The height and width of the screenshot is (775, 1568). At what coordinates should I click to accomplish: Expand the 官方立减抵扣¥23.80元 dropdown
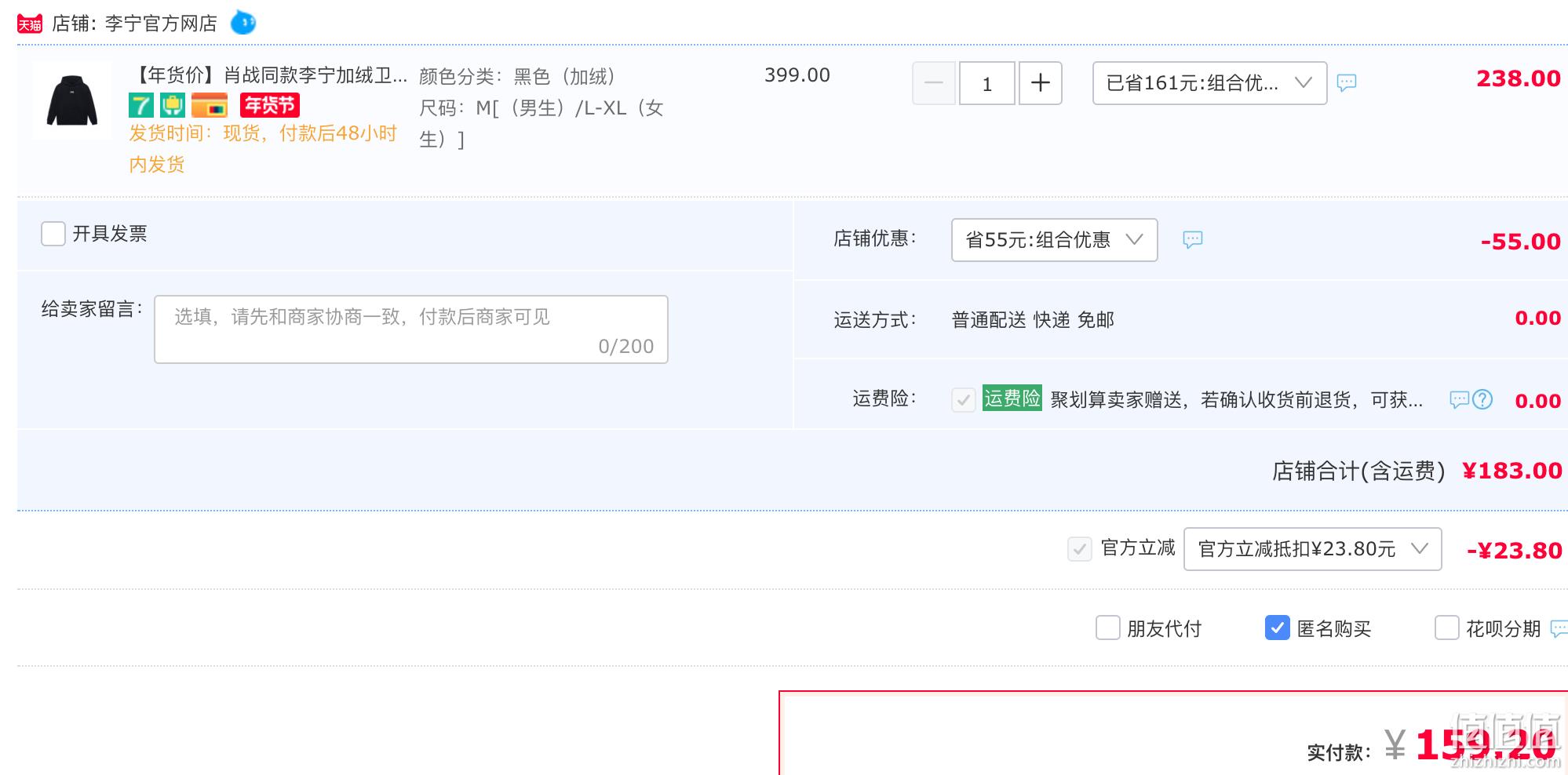click(x=1312, y=549)
